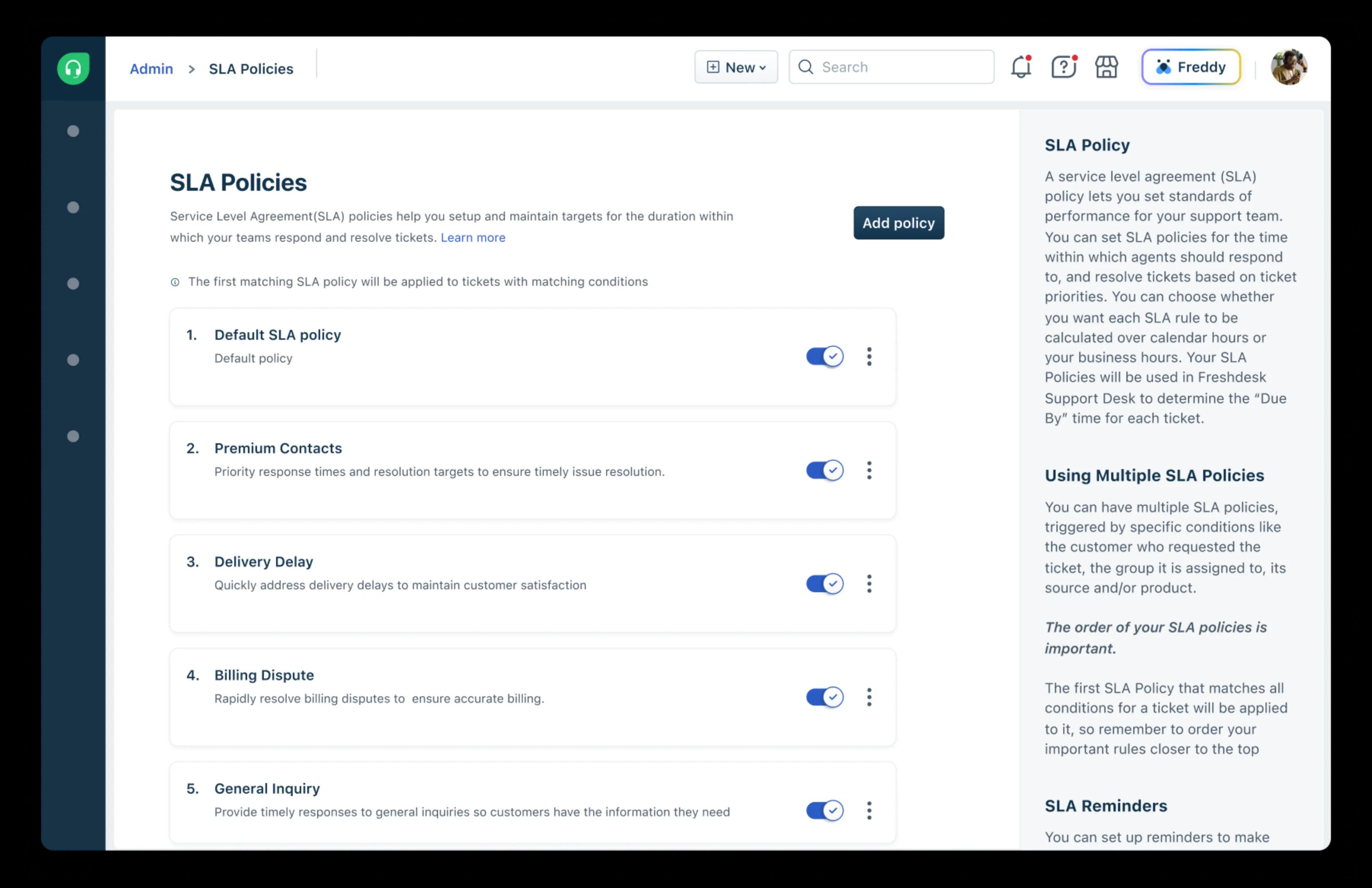Click the fourth sidebar navigation dot
Image resolution: width=1372 pixels, height=888 pixels.
(x=73, y=360)
